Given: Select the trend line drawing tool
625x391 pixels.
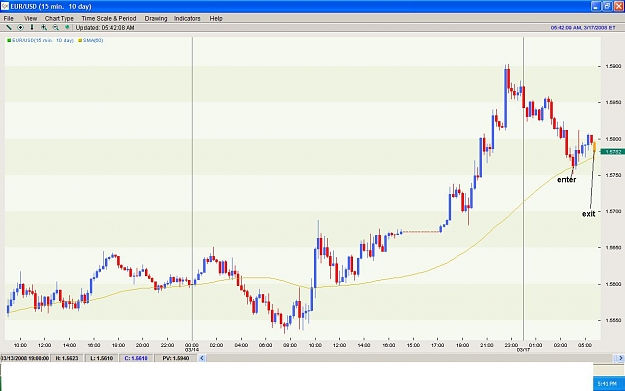Looking at the screenshot, I should click(8, 28).
